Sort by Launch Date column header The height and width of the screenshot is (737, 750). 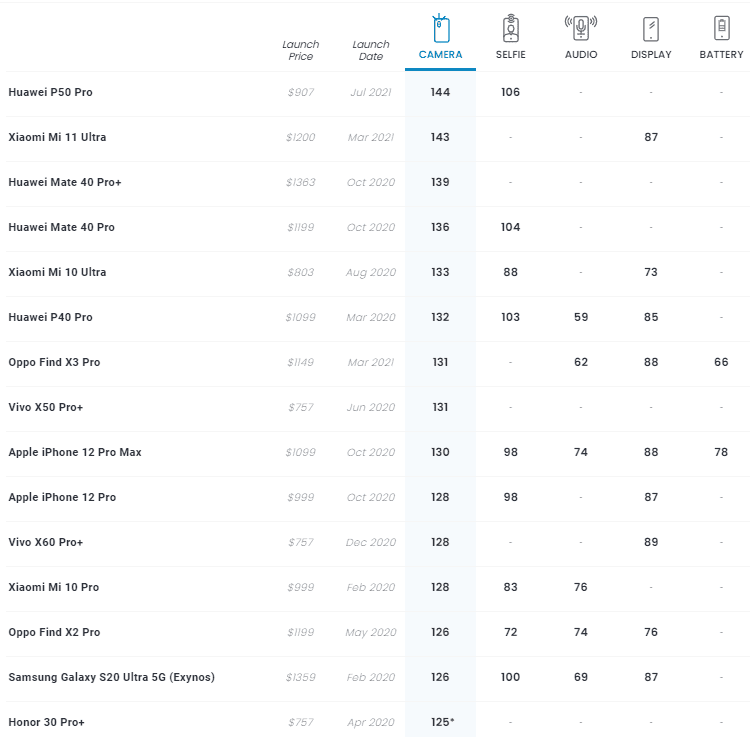pos(371,50)
